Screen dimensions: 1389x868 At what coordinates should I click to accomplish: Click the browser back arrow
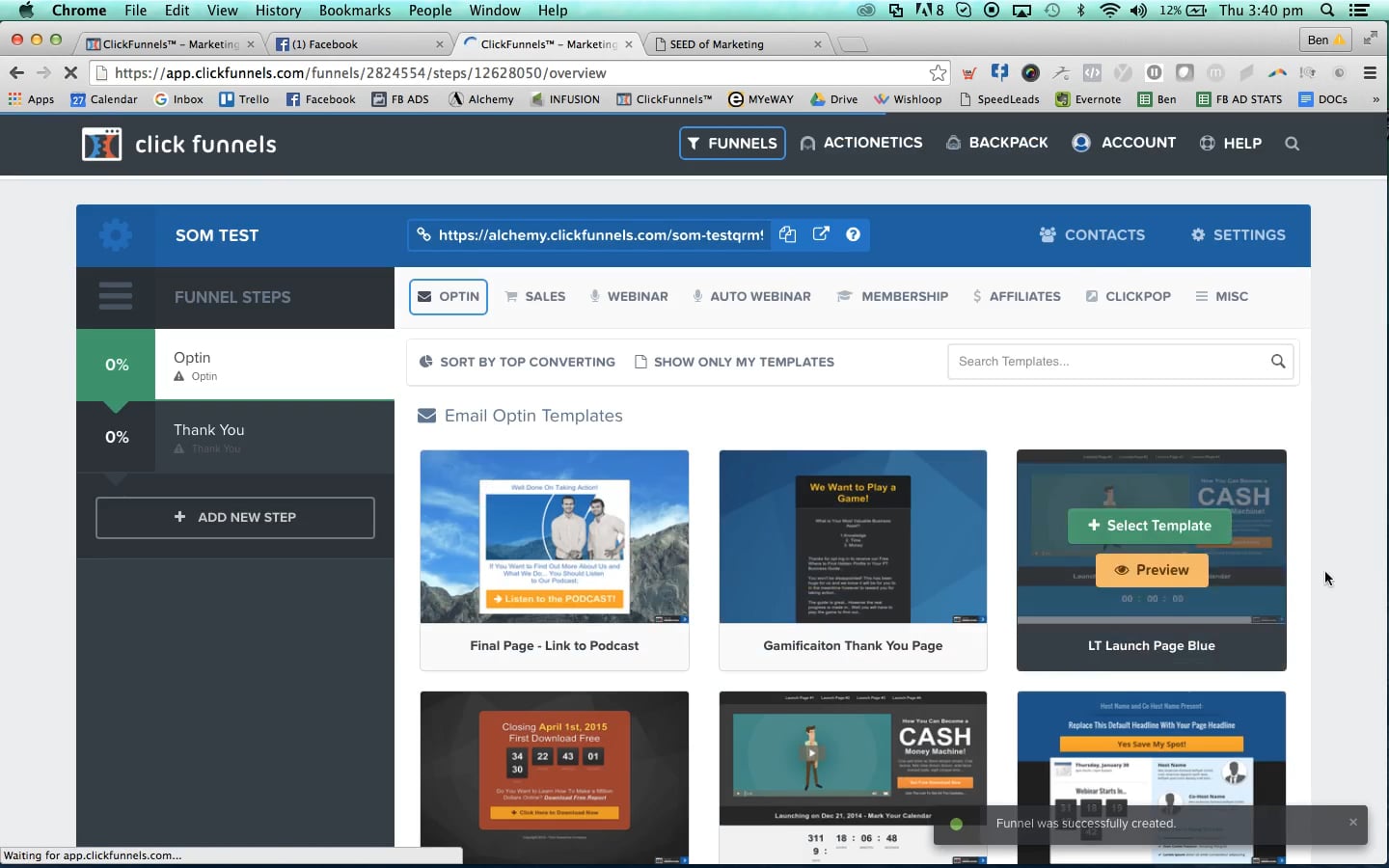pos(16,72)
